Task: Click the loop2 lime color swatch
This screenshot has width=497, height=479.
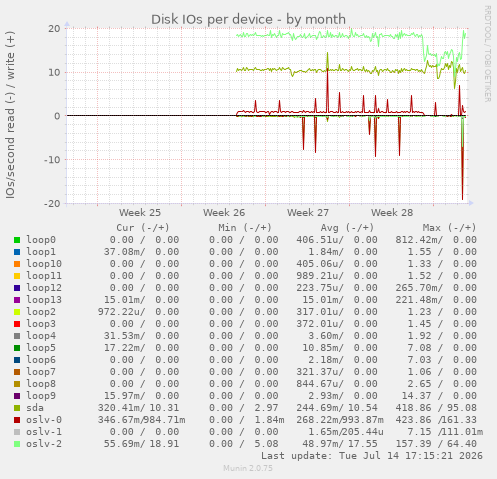Action: click(x=17, y=312)
